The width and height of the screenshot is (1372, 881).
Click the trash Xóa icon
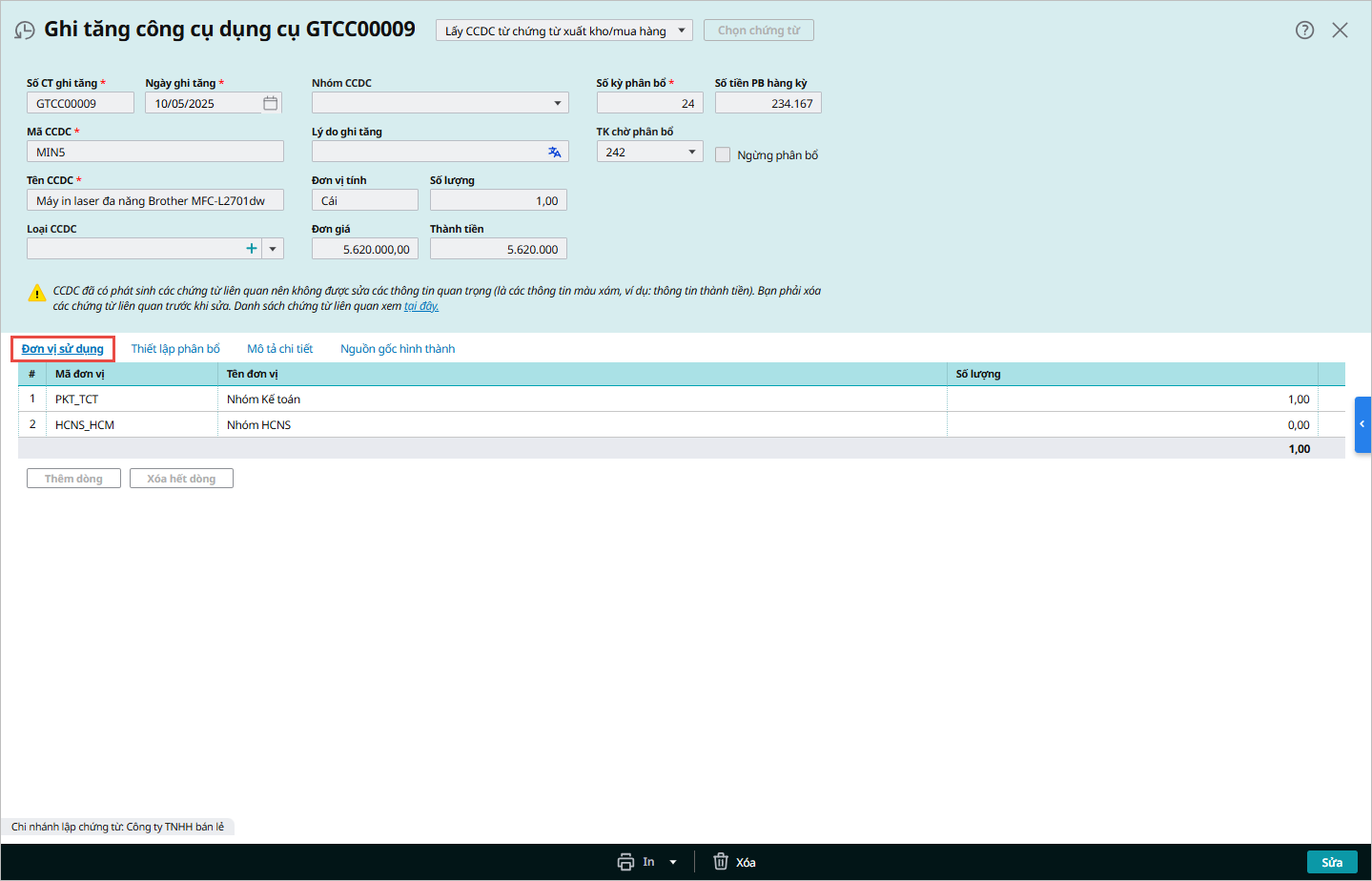pyautogui.click(x=721, y=862)
